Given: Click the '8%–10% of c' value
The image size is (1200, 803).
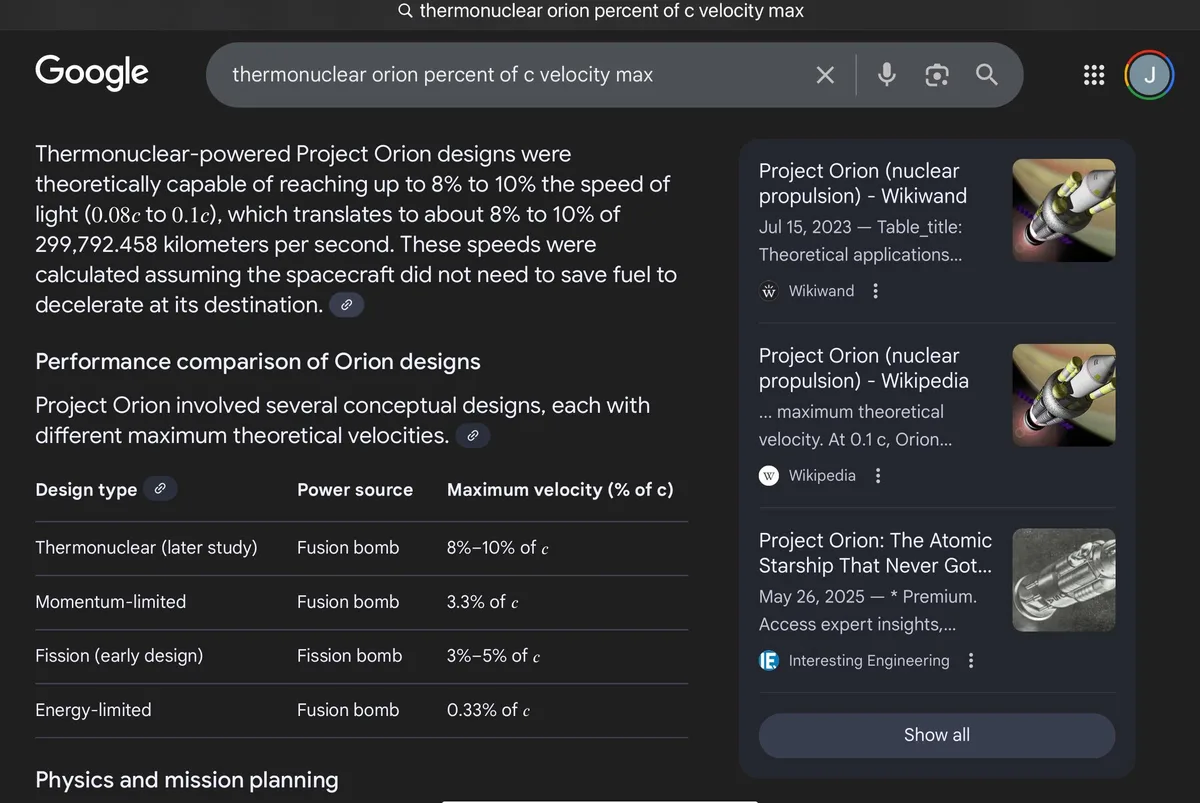Looking at the screenshot, I should (498, 548).
